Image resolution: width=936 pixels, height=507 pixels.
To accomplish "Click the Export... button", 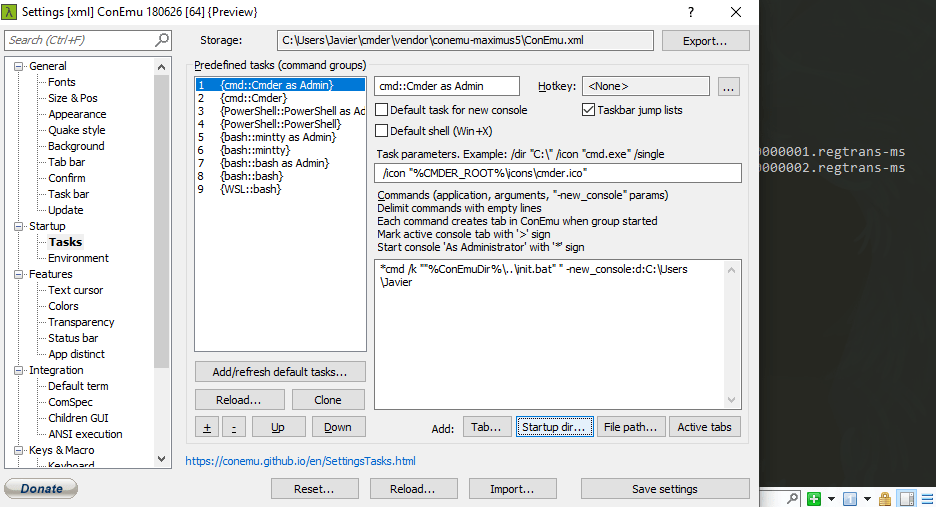I will click(x=705, y=41).
